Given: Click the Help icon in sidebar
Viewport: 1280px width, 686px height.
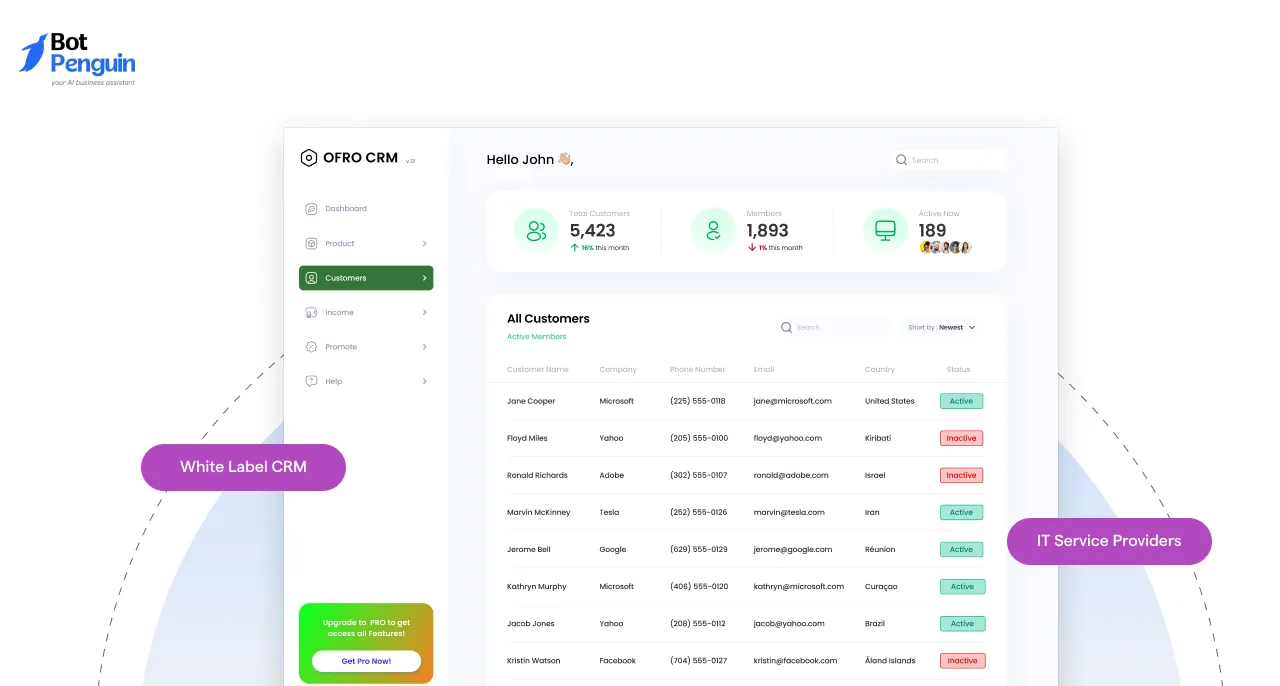Looking at the screenshot, I should coord(312,381).
